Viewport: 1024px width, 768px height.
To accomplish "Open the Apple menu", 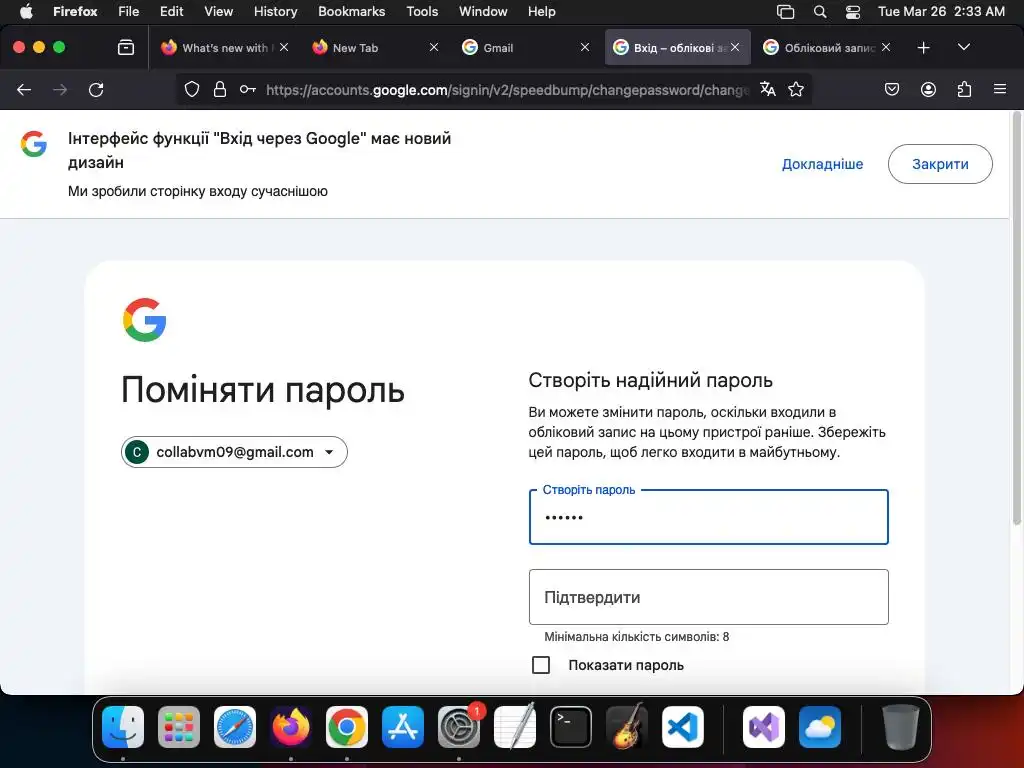I will tap(26, 11).
